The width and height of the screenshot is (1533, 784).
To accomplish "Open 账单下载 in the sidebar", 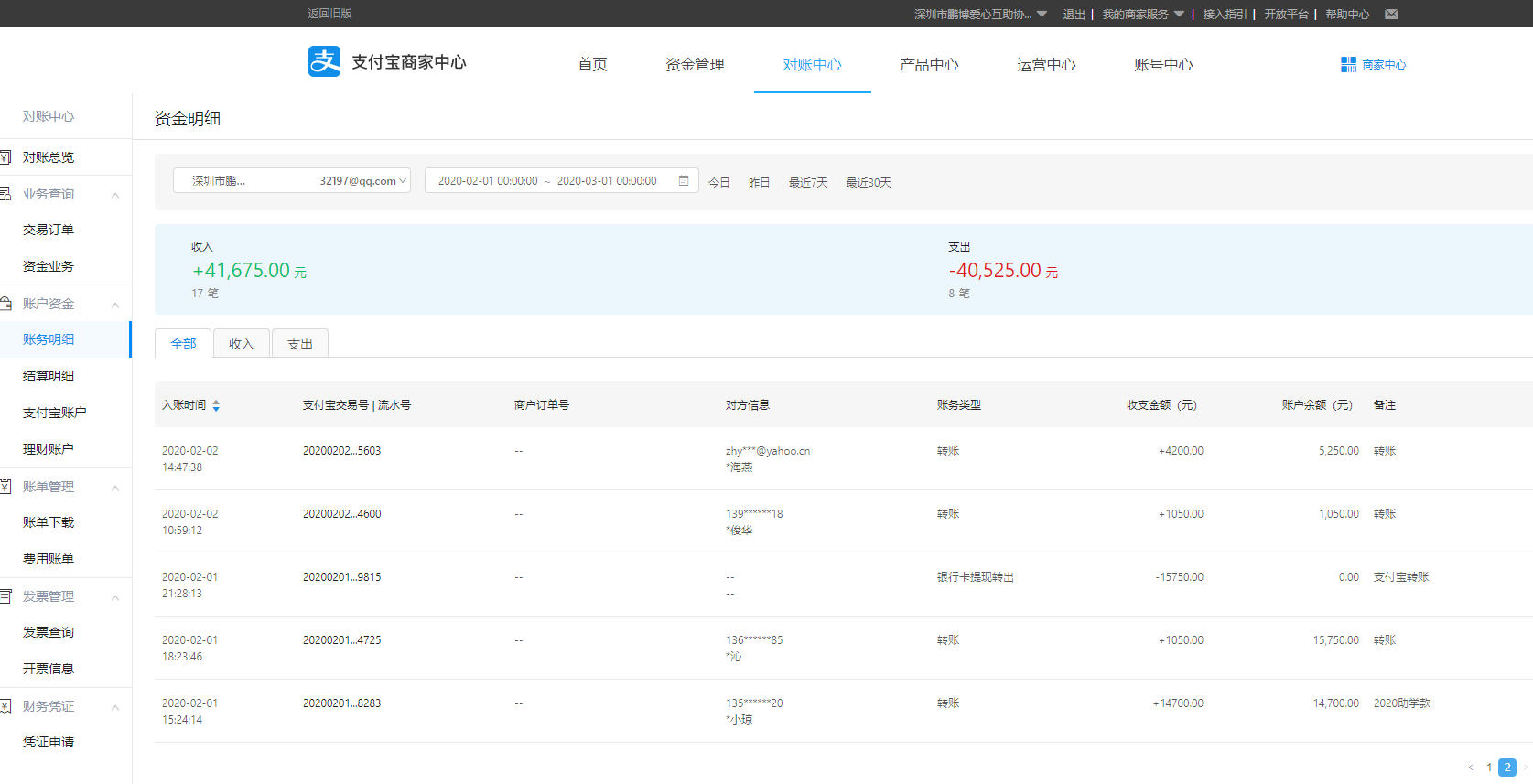I will click(x=49, y=522).
